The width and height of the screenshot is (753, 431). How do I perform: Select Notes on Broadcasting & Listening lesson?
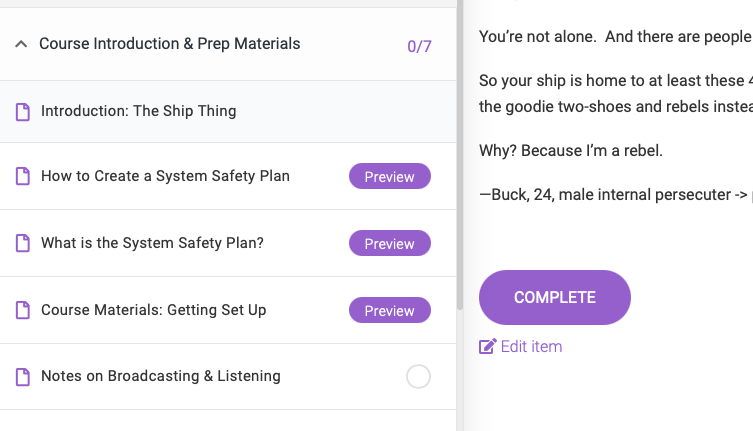pyautogui.click(x=161, y=376)
